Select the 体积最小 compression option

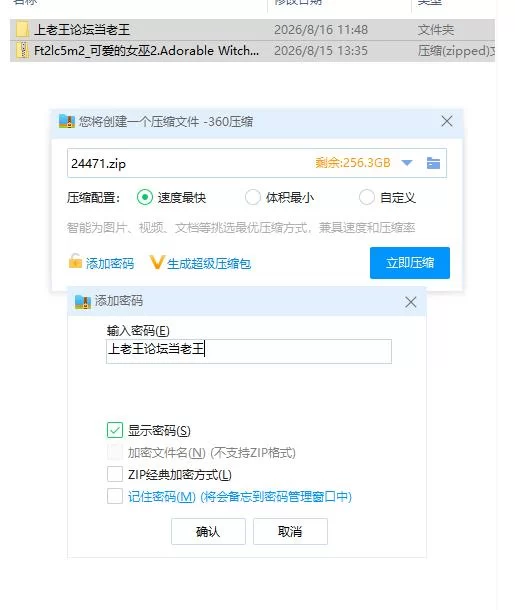point(252,197)
